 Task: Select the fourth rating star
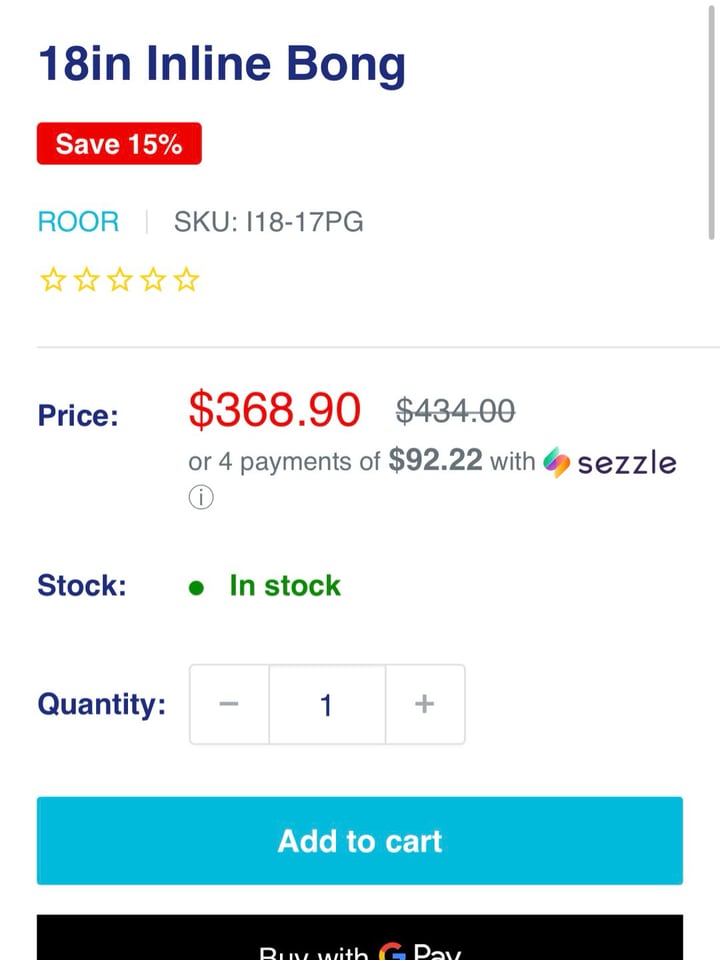(x=153, y=280)
